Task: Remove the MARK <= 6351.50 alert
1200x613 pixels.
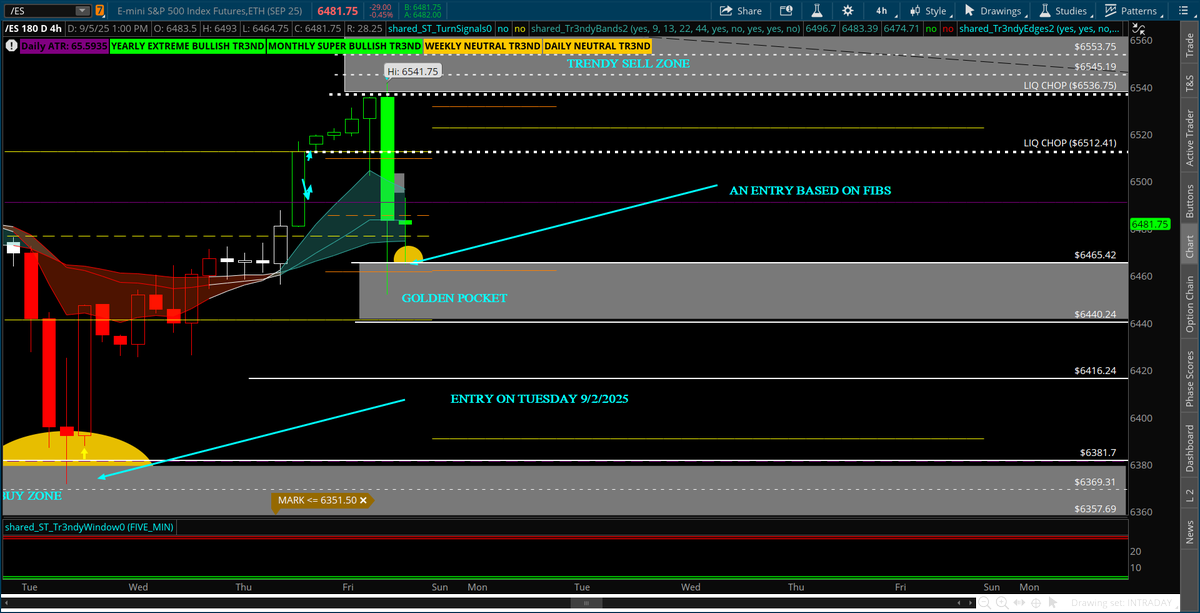Action: point(363,500)
